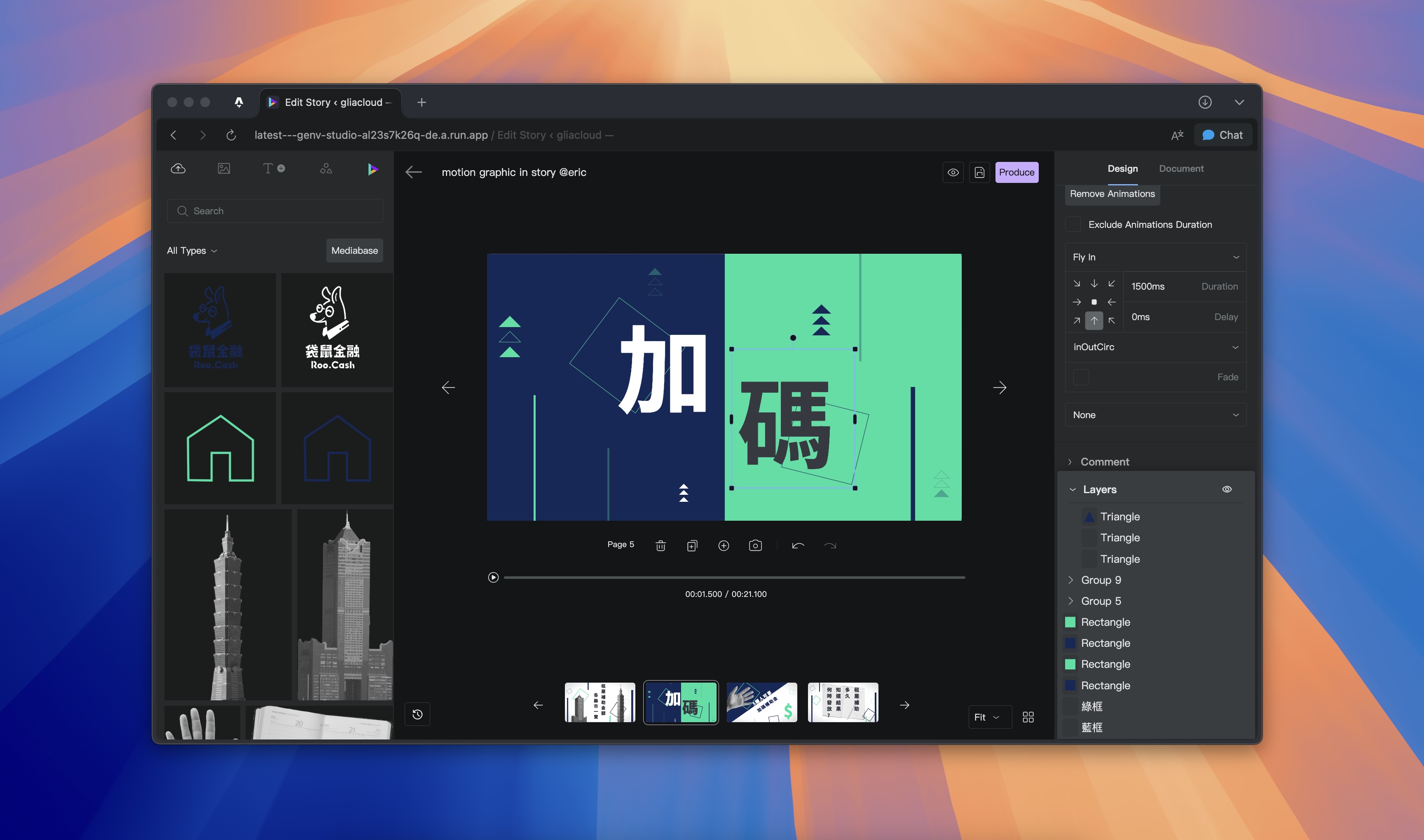1424x840 pixels.
Task: Open the image library icon
Action: click(224, 168)
